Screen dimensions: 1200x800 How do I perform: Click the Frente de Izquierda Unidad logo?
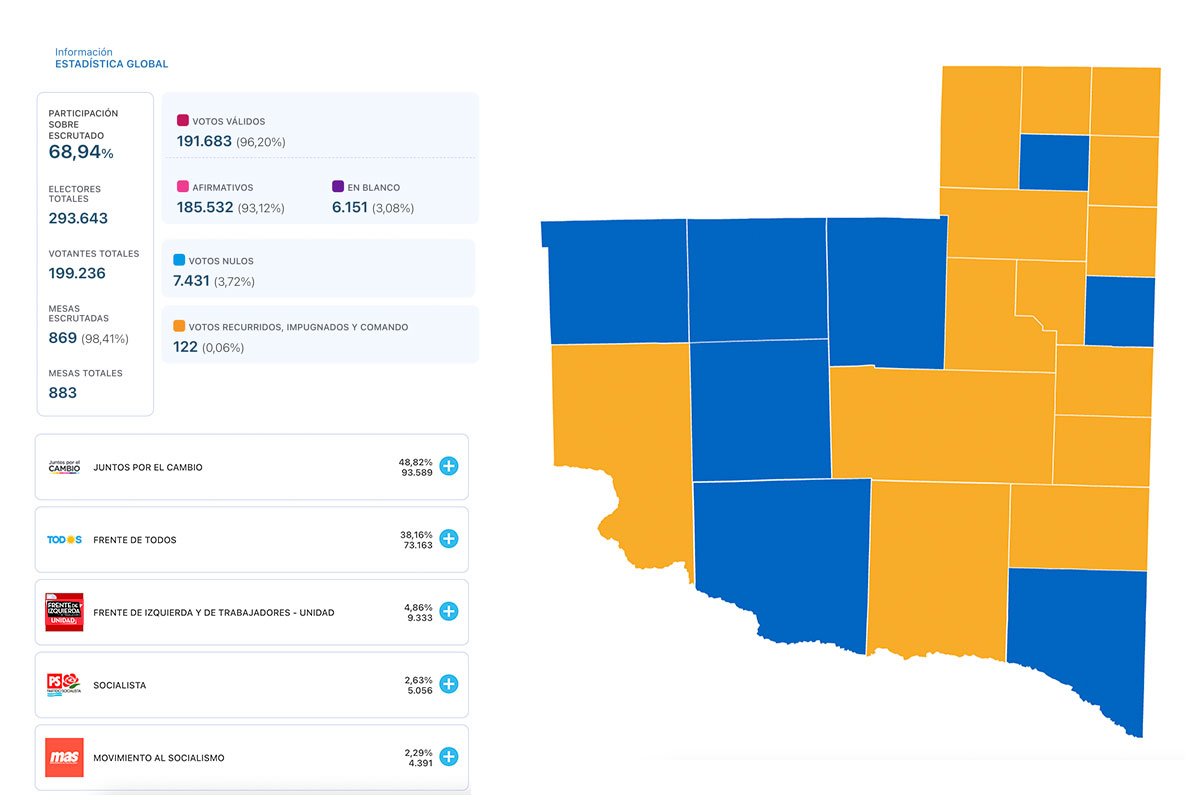point(64,612)
